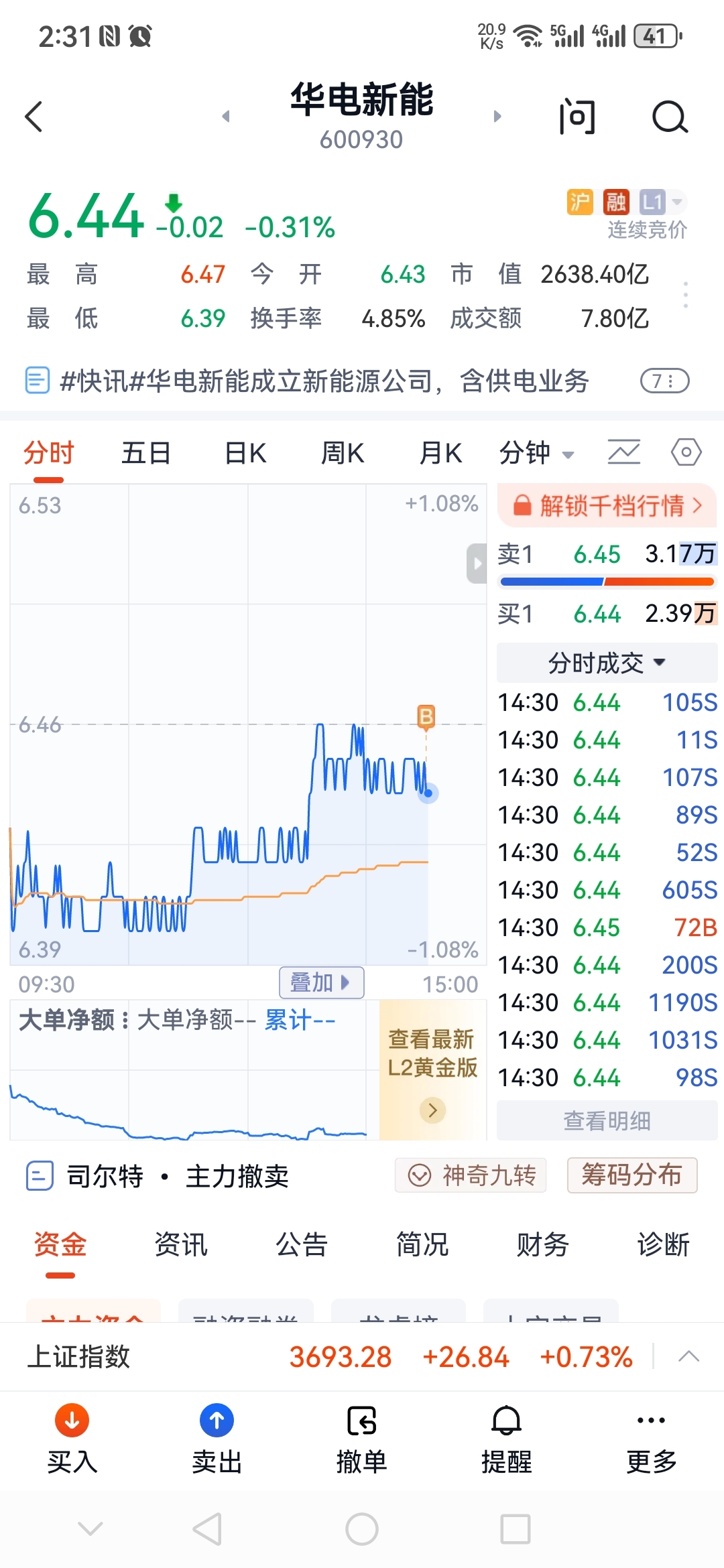
Task: Select the 公告 tab
Action: click(302, 1245)
